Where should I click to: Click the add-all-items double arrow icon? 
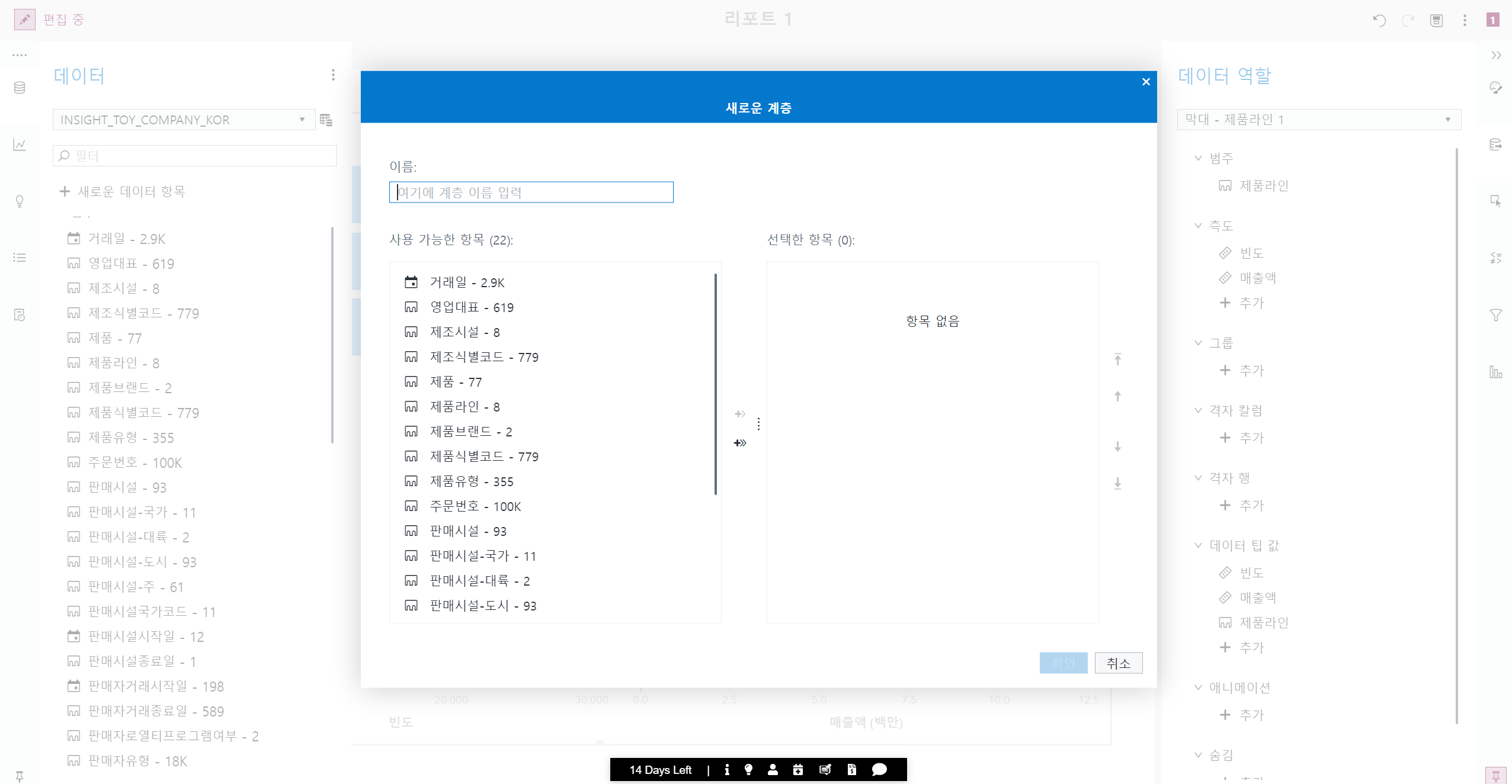[740, 443]
